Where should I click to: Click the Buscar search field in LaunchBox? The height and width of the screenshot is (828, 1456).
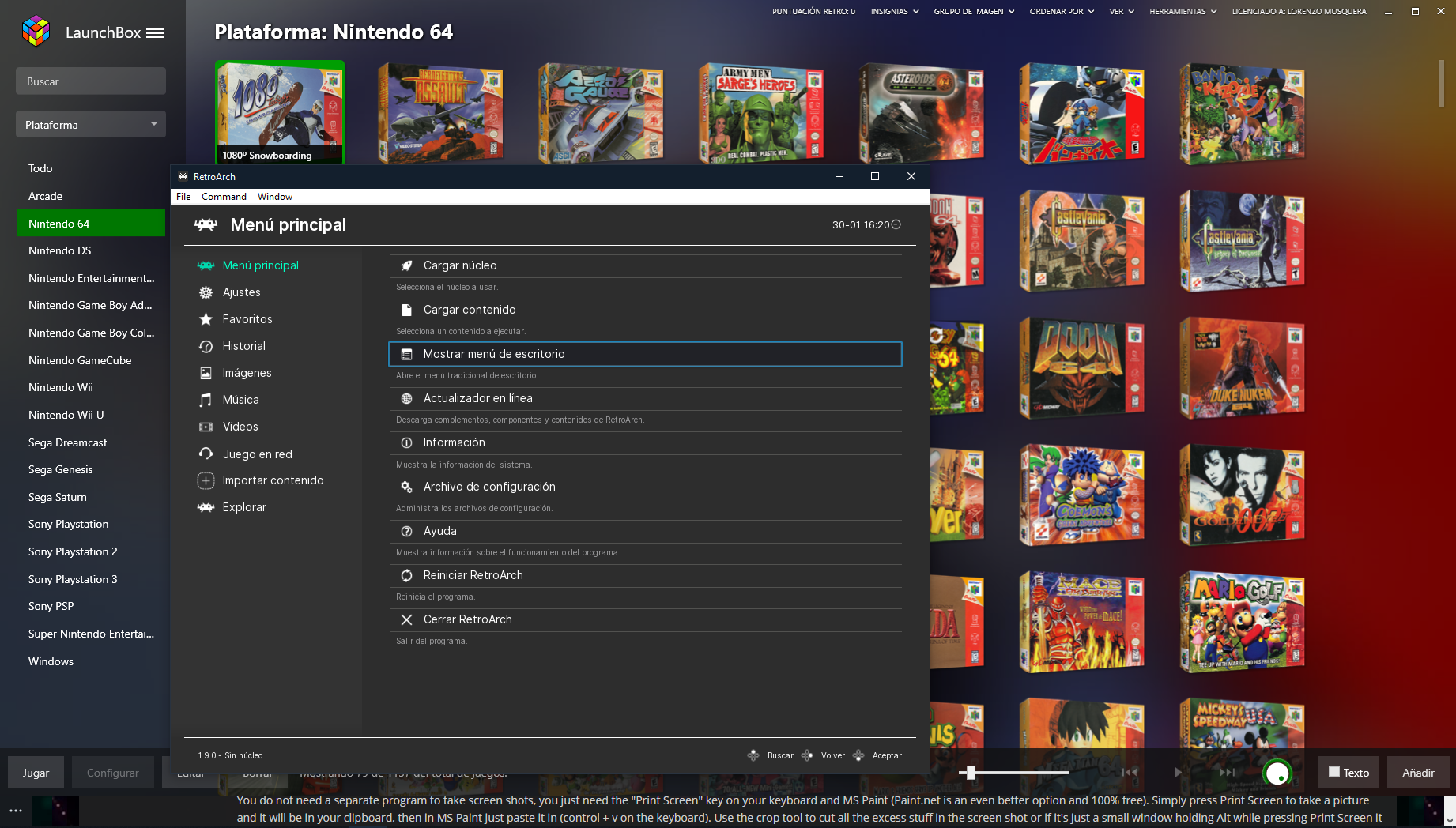point(91,81)
